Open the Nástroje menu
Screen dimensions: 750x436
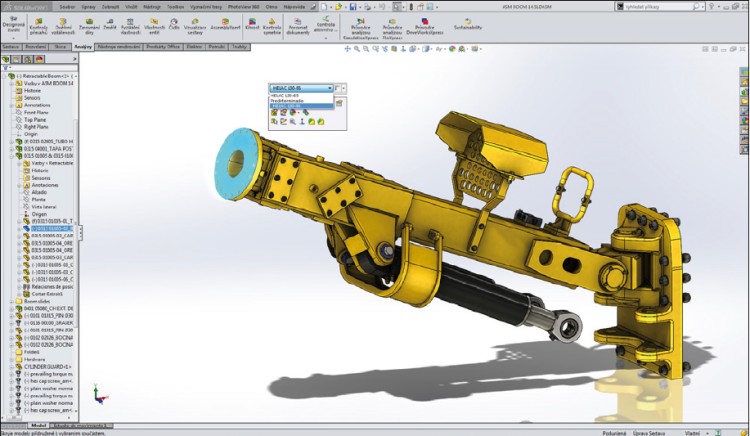tap(146, 6)
